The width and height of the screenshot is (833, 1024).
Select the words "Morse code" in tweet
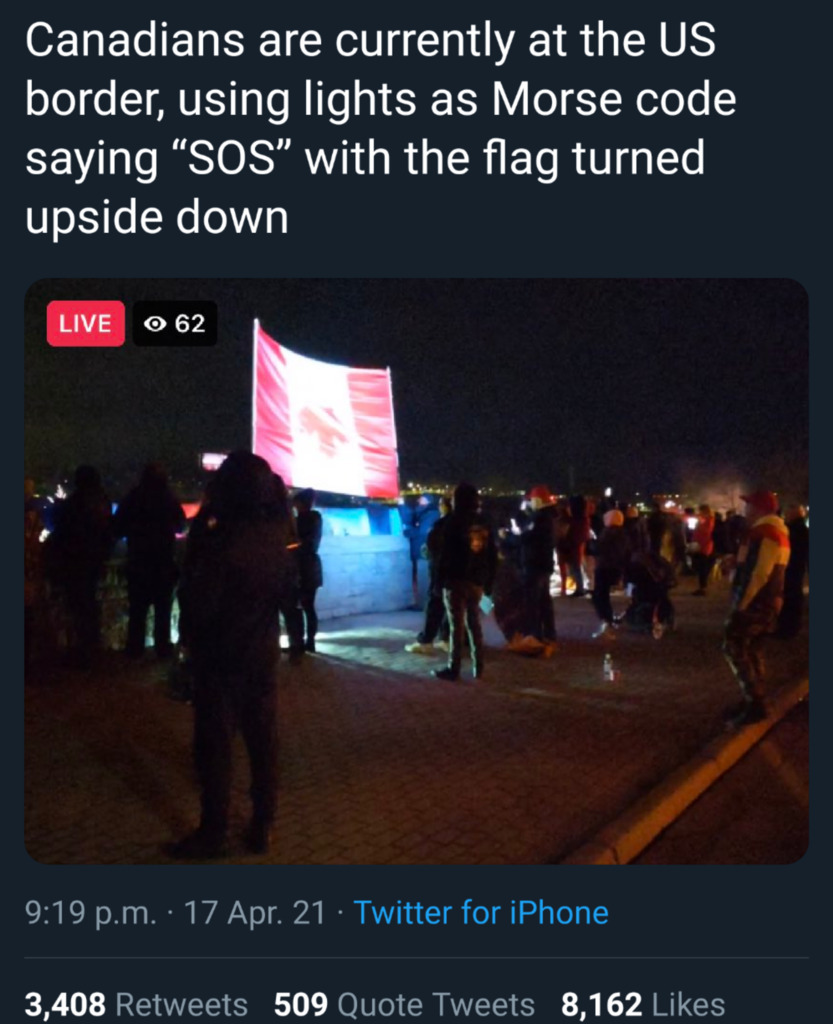614,99
